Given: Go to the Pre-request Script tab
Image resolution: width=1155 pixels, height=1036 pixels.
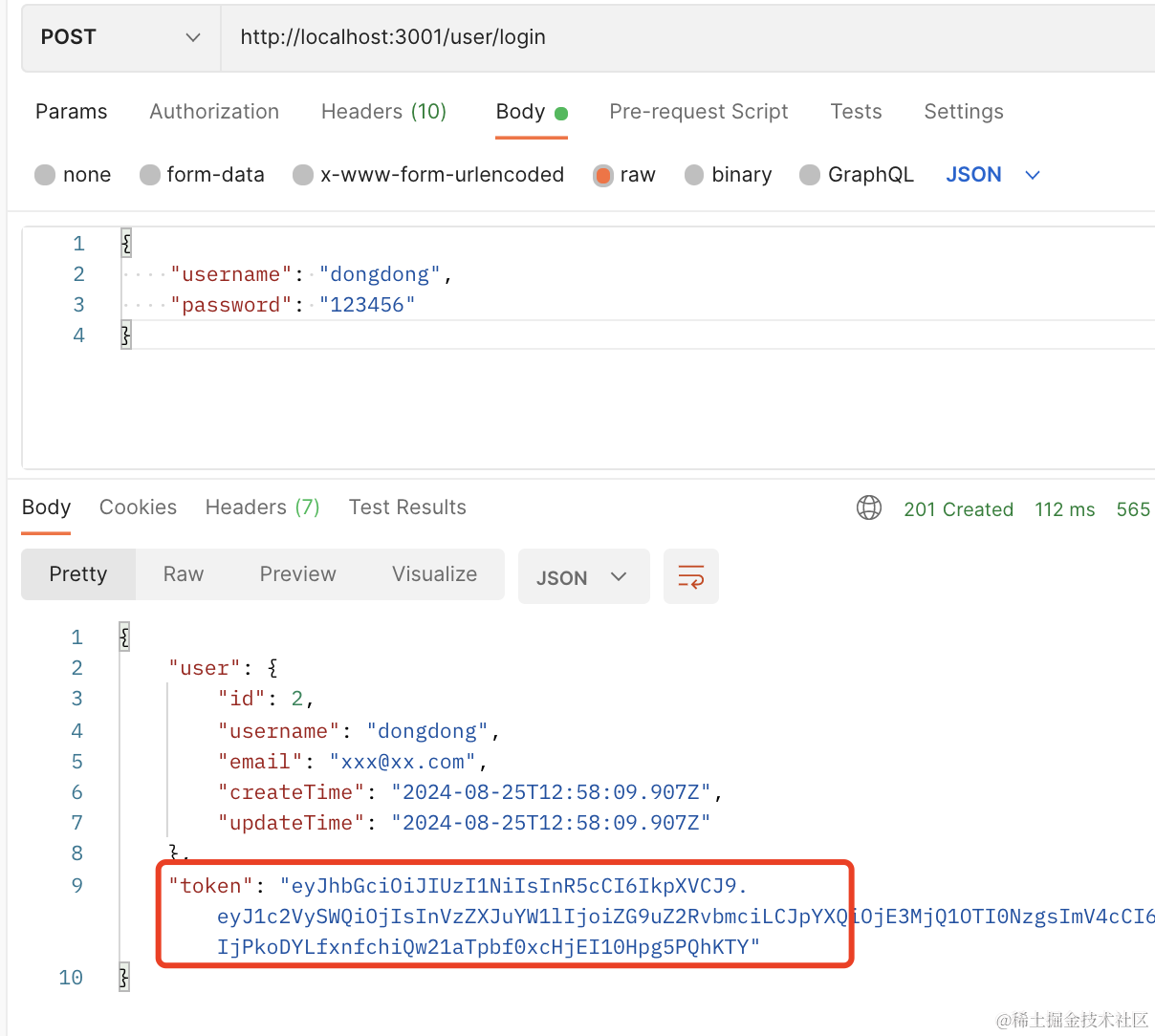Looking at the screenshot, I should (x=698, y=112).
